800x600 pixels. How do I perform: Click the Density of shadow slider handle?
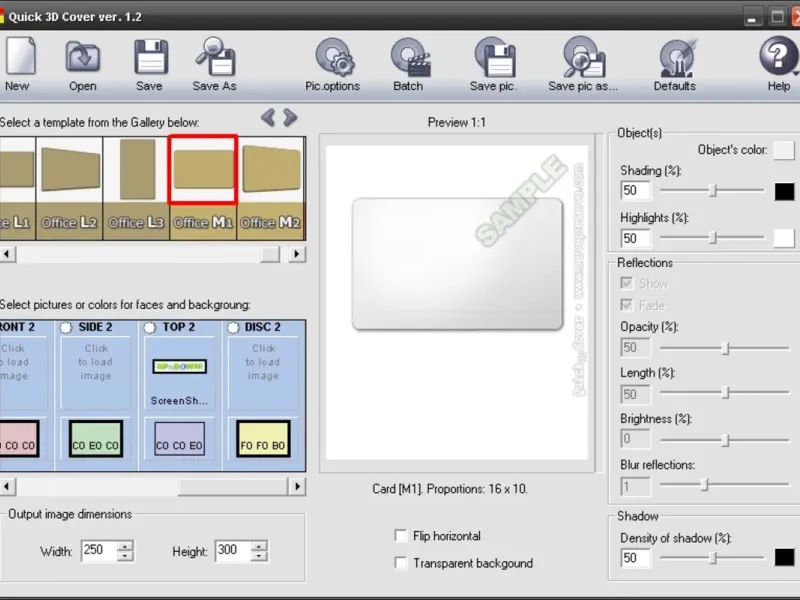713,558
